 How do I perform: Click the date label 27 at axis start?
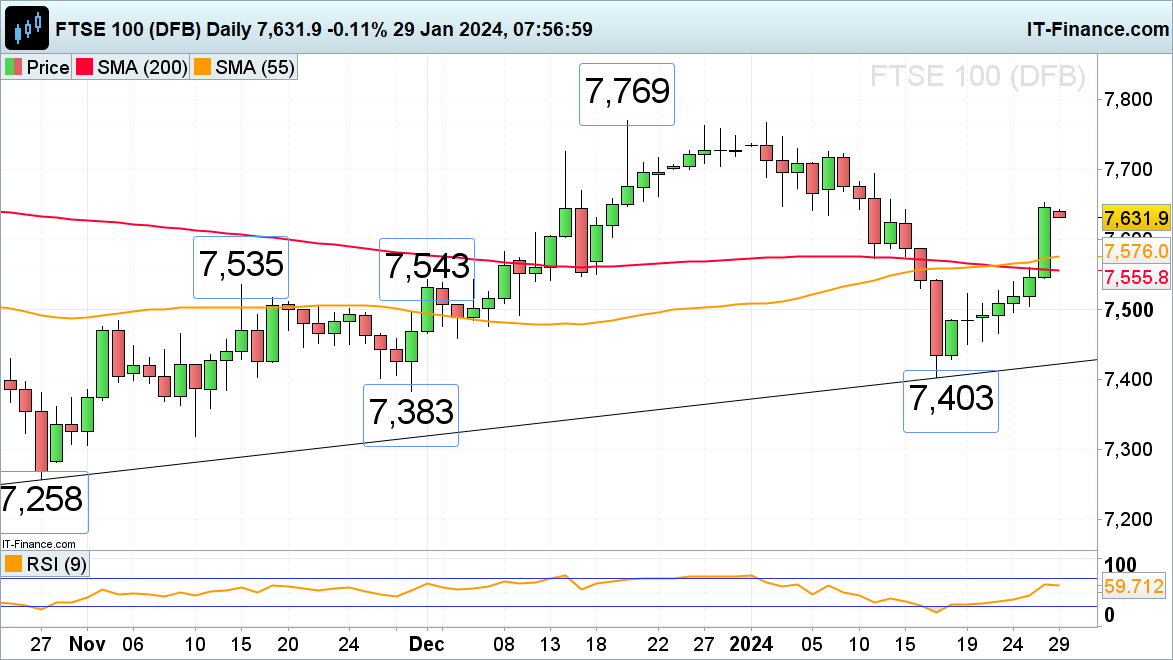point(40,644)
